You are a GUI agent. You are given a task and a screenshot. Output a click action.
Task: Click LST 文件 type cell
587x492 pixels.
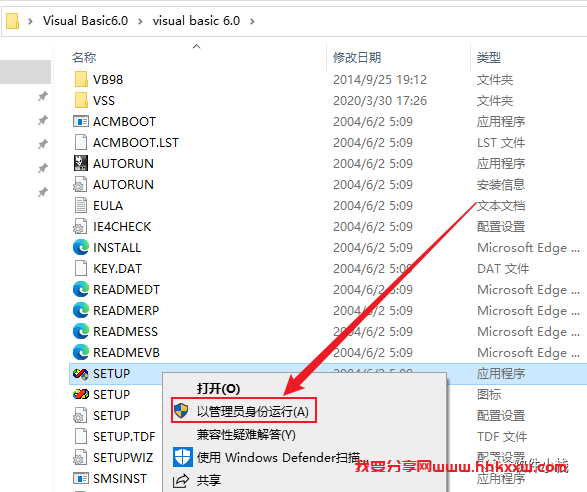(x=501, y=142)
